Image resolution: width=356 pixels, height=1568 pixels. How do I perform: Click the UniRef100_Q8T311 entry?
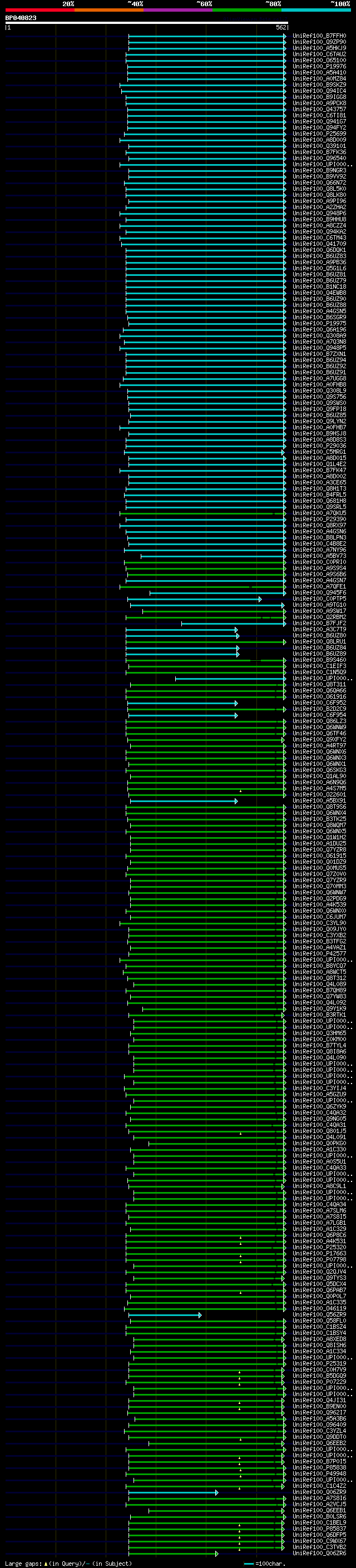[x=319, y=685]
